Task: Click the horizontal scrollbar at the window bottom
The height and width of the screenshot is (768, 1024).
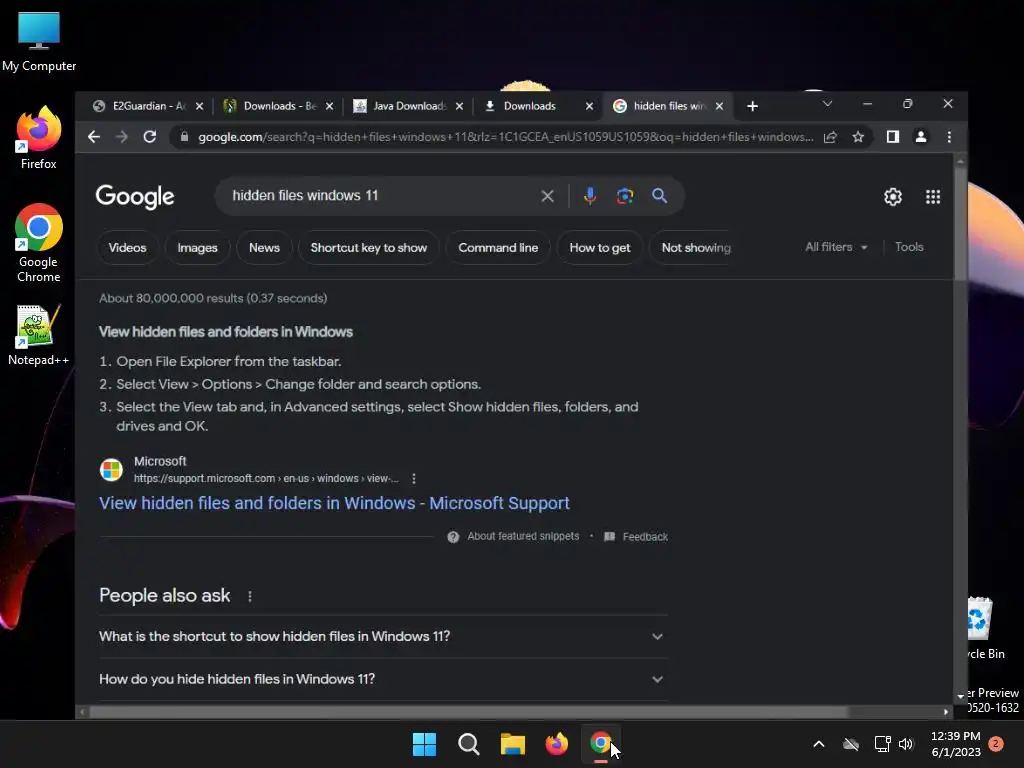Action: [468, 712]
